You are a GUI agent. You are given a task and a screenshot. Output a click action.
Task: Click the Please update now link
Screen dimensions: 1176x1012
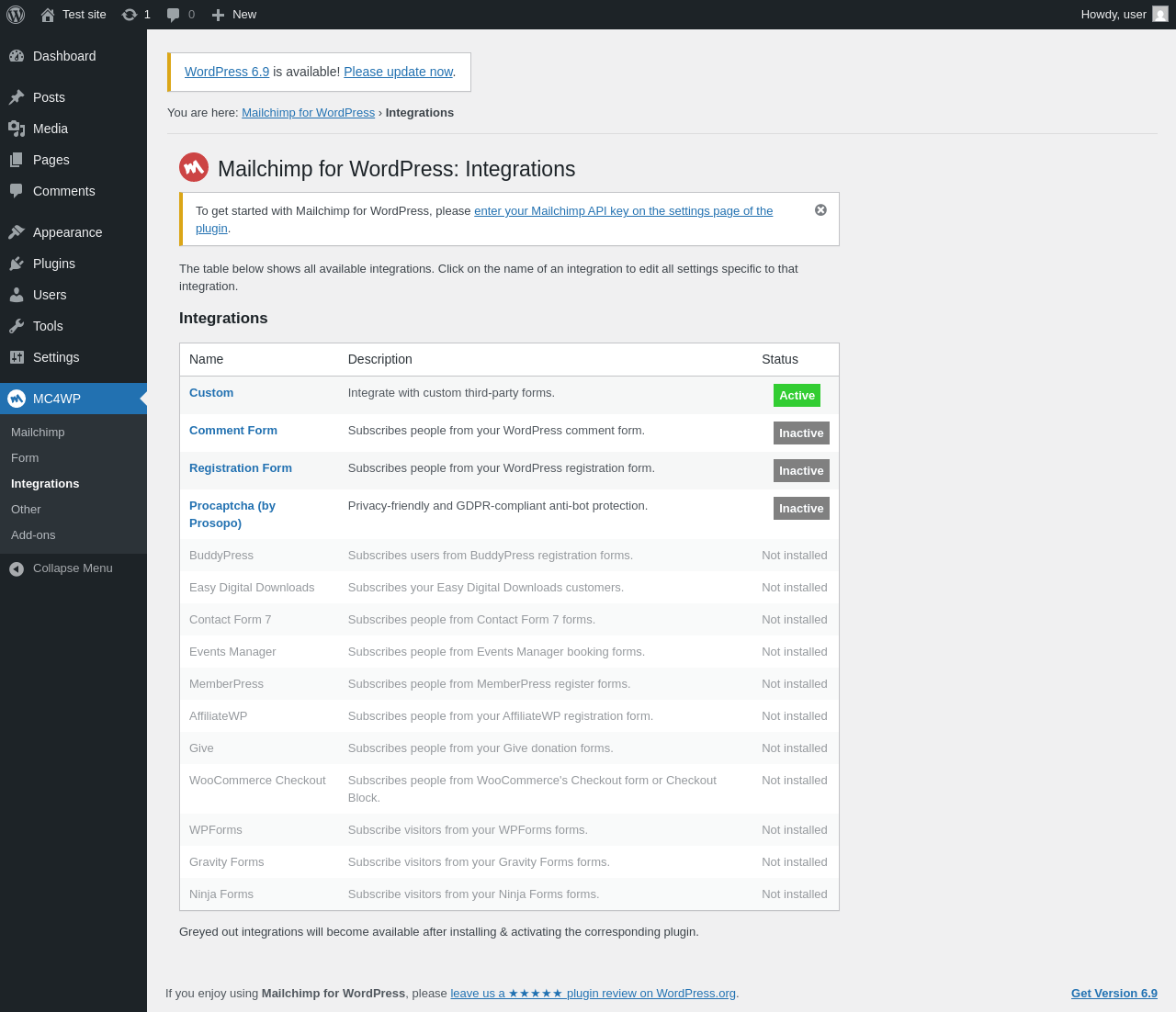coord(398,72)
